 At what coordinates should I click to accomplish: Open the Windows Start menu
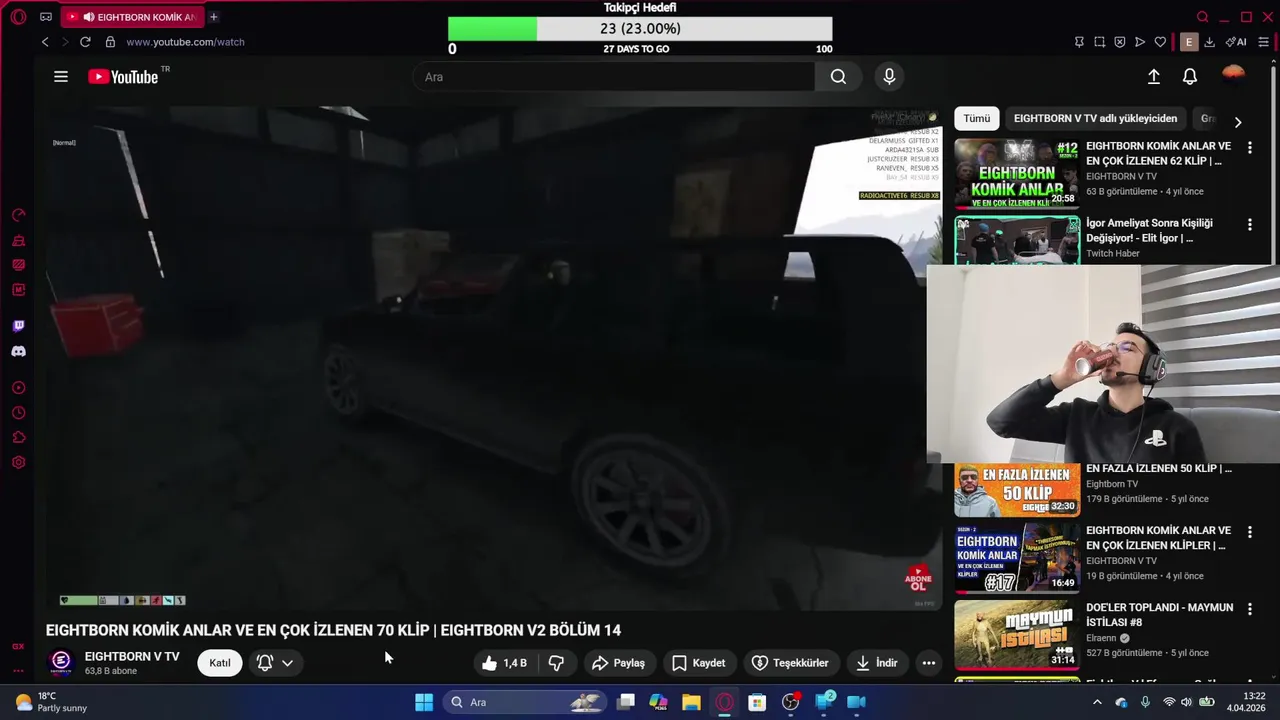pyautogui.click(x=424, y=702)
